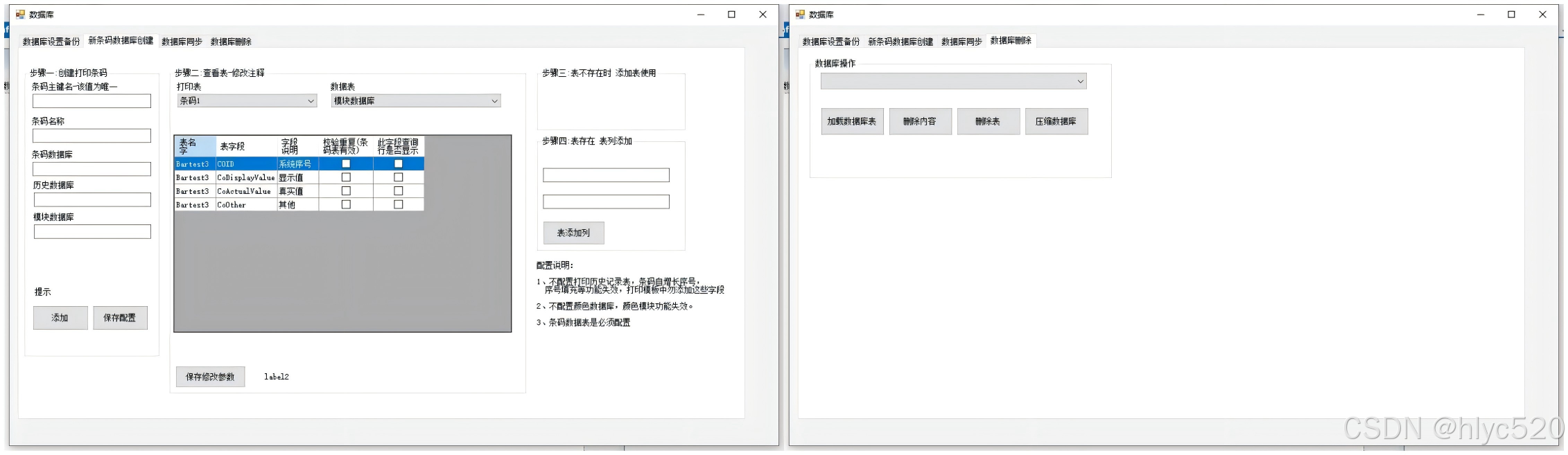
Task: Select 新条码数据库创建 tab in left window
Action: (x=121, y=40)
